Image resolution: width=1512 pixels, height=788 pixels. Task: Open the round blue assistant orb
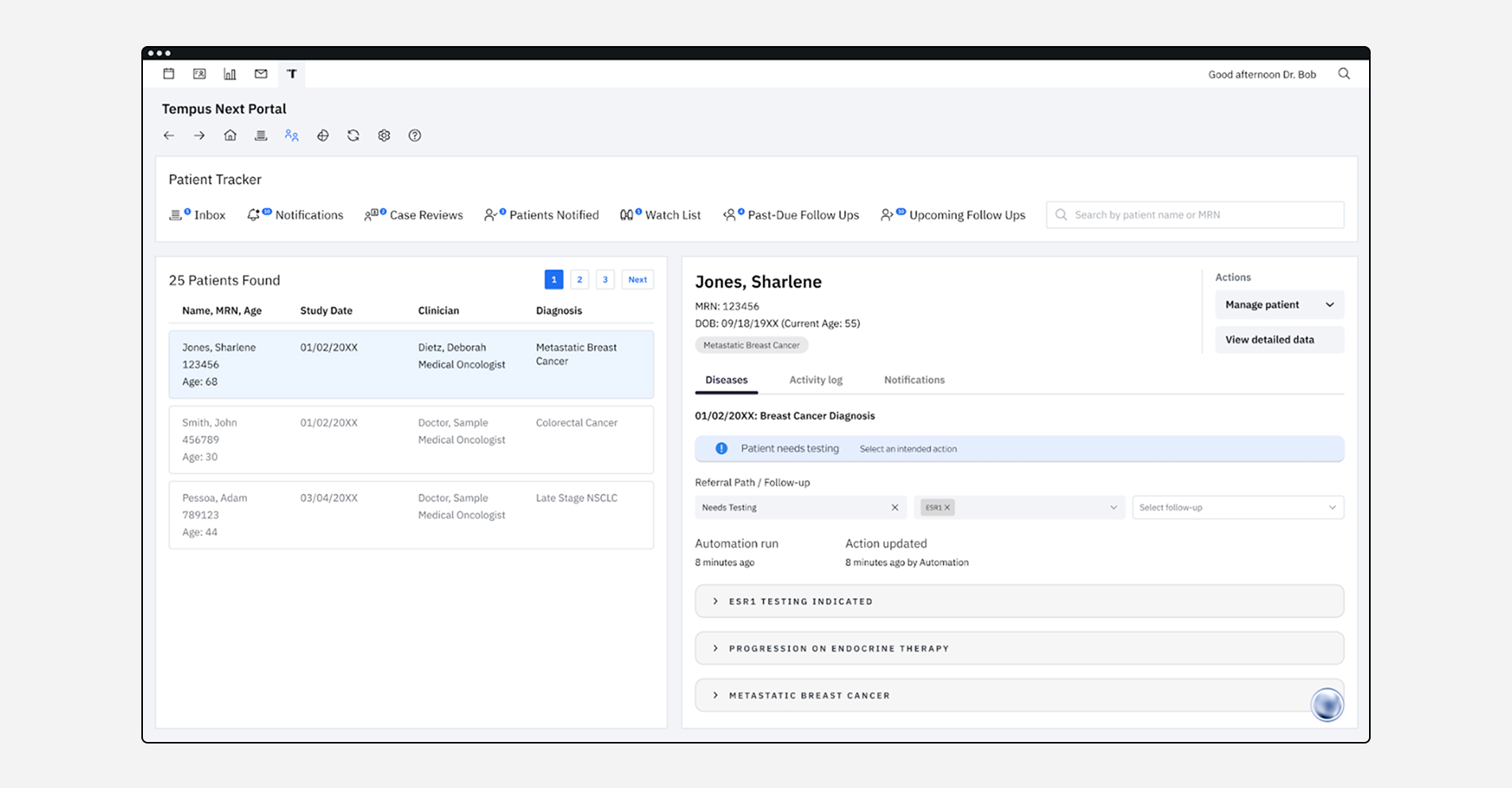[1327, 705]
